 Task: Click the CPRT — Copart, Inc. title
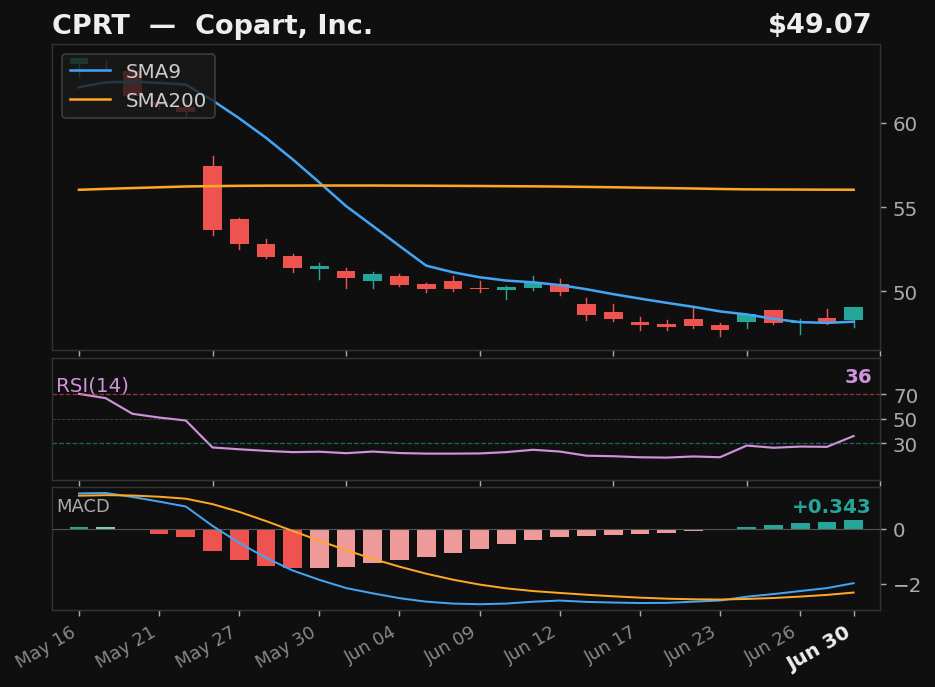coord(212,25)
